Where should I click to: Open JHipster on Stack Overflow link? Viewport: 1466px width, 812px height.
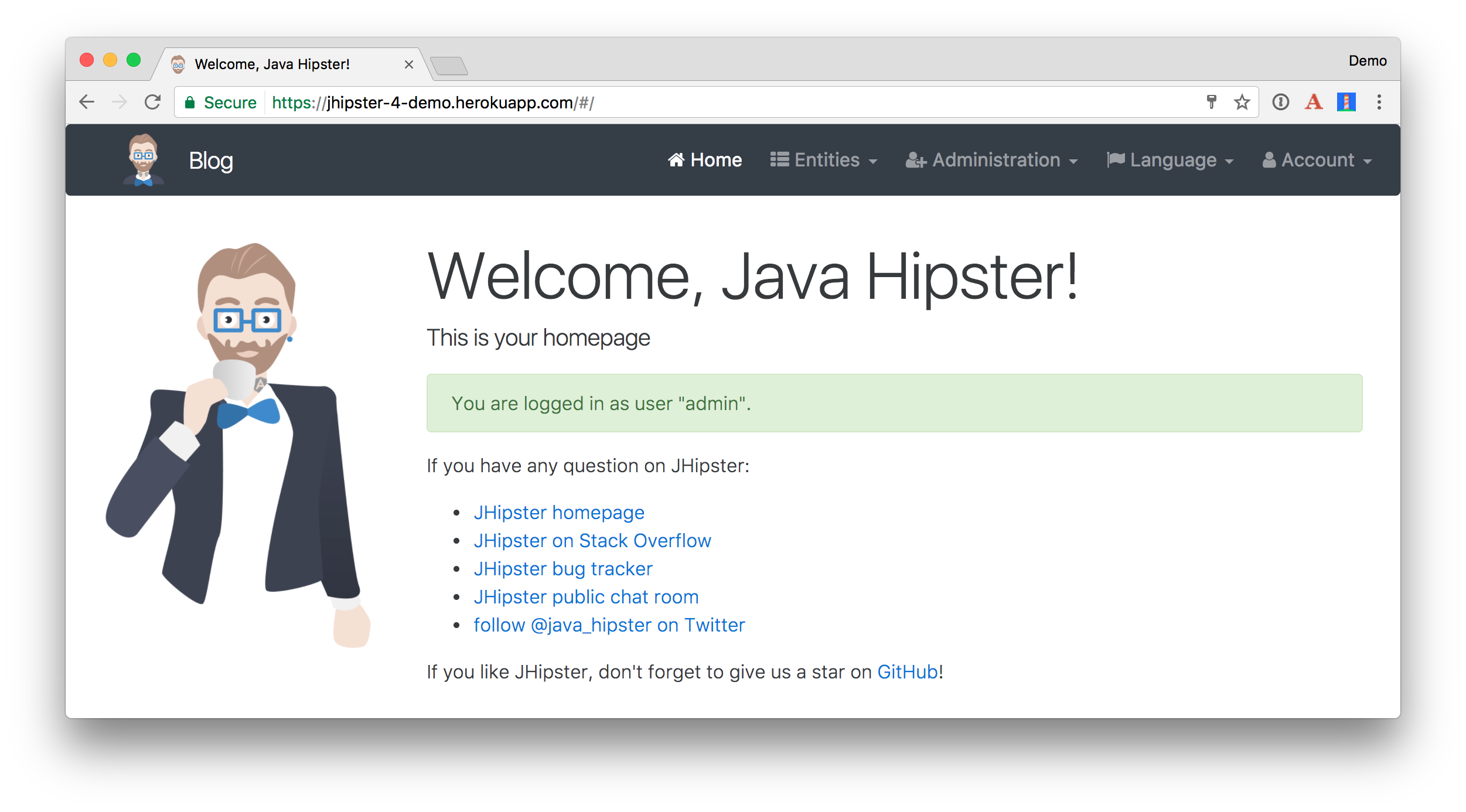pyautogui.click(x=592, y=540)
